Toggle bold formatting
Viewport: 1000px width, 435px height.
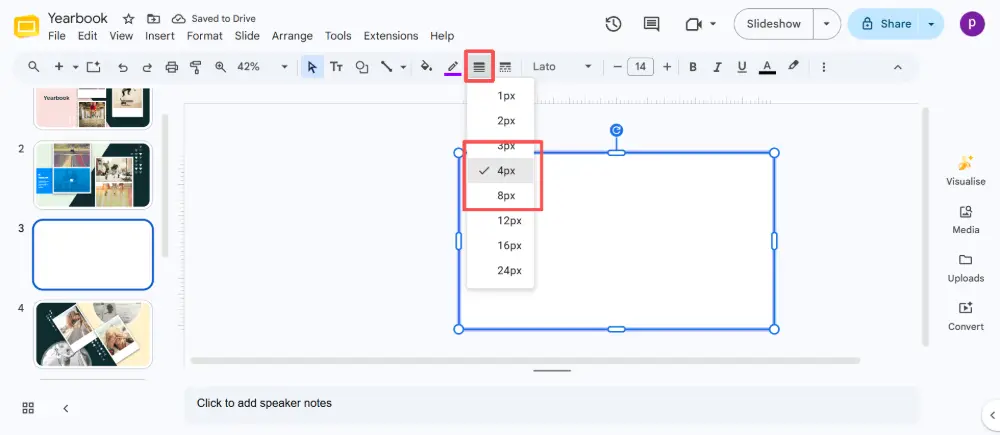pos(693,67)
